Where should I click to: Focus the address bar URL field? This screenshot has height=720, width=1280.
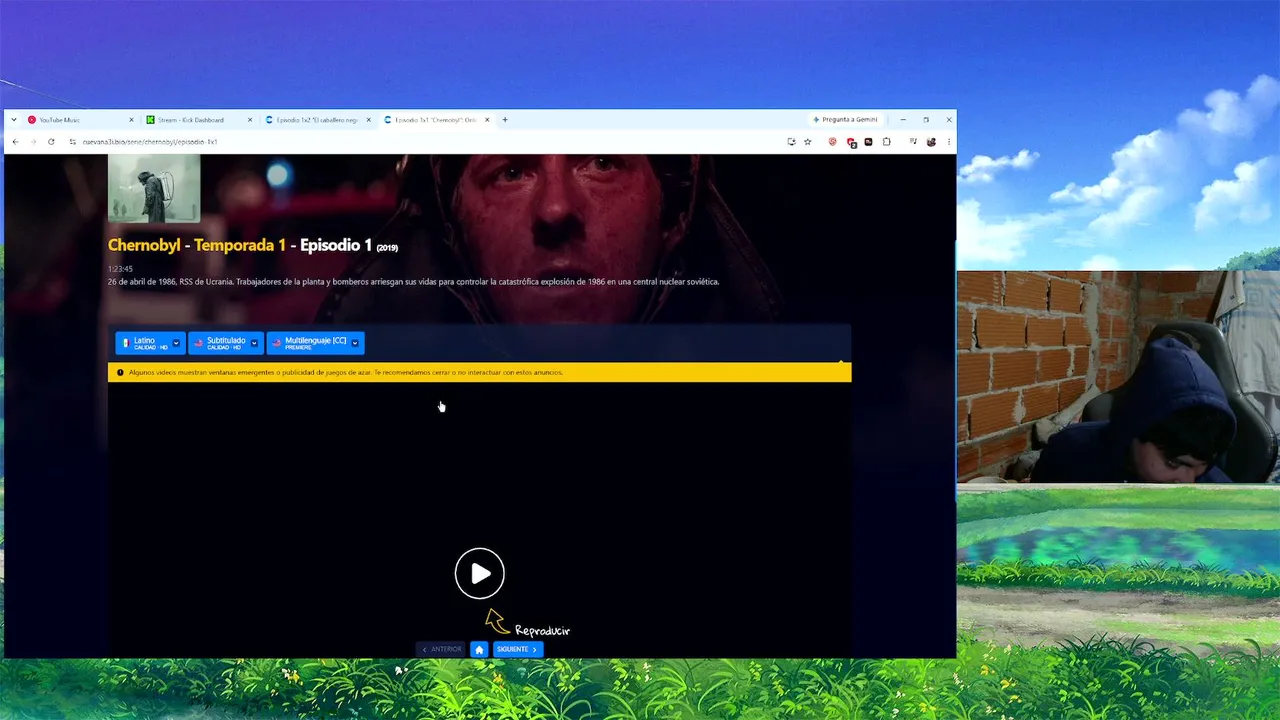coord(430,142)
